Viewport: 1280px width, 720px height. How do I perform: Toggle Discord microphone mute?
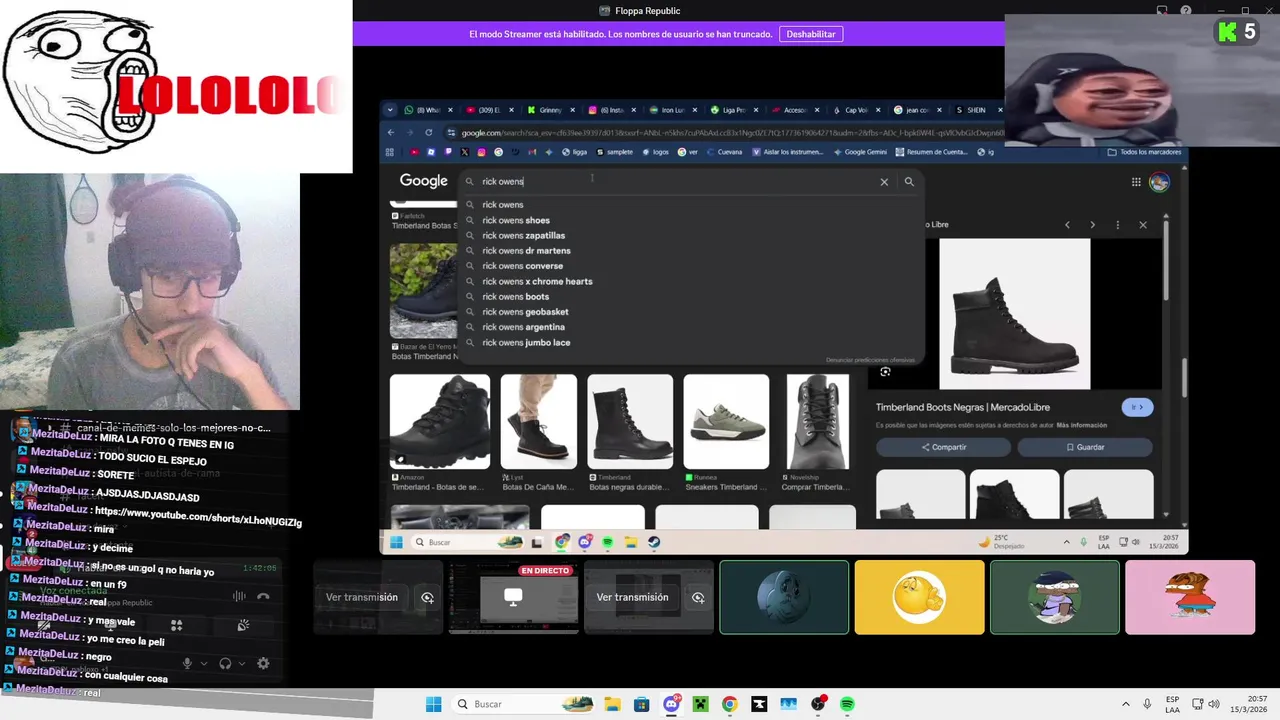[187, 663]
